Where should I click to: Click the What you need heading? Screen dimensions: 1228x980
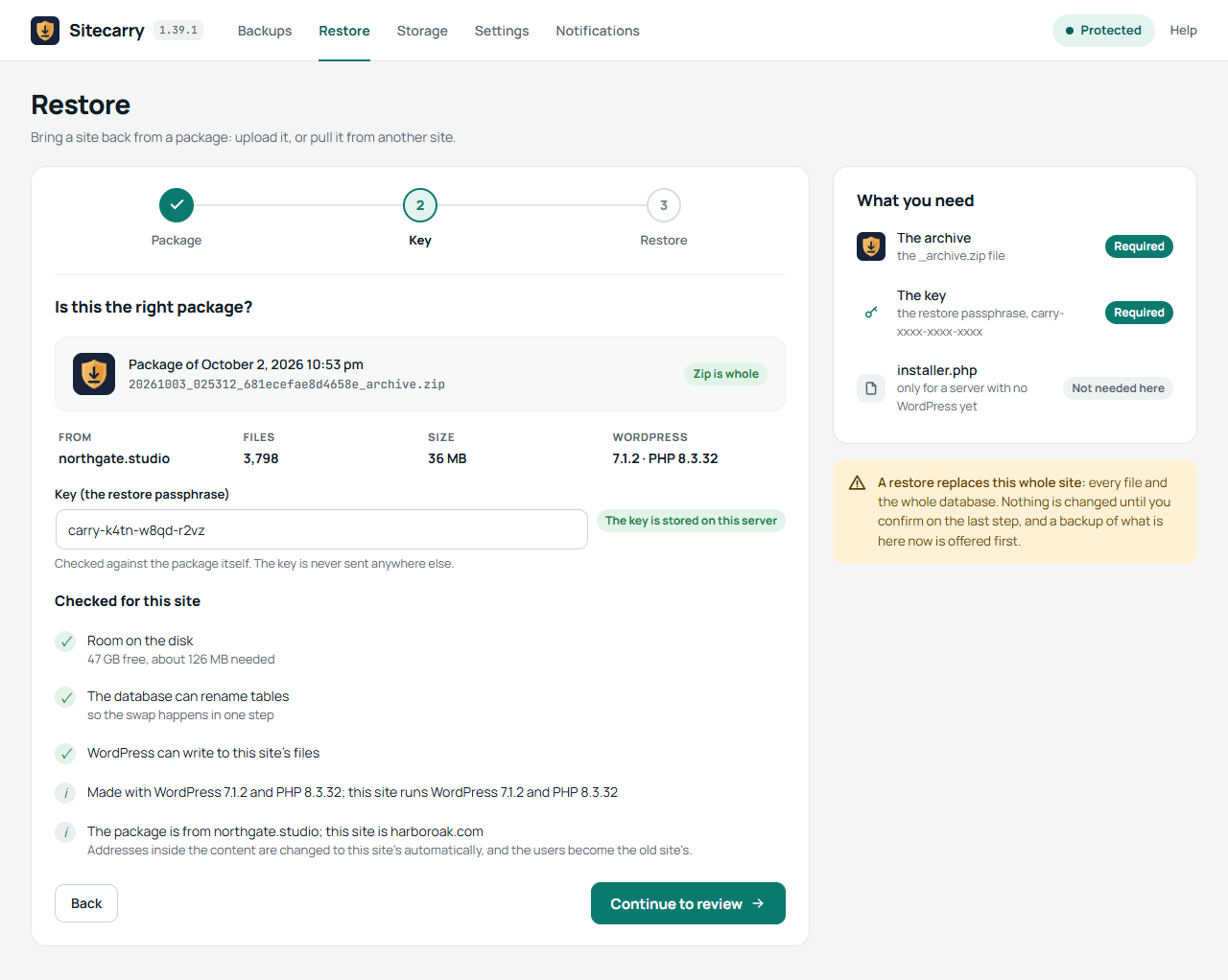click(x=915, y=200)
